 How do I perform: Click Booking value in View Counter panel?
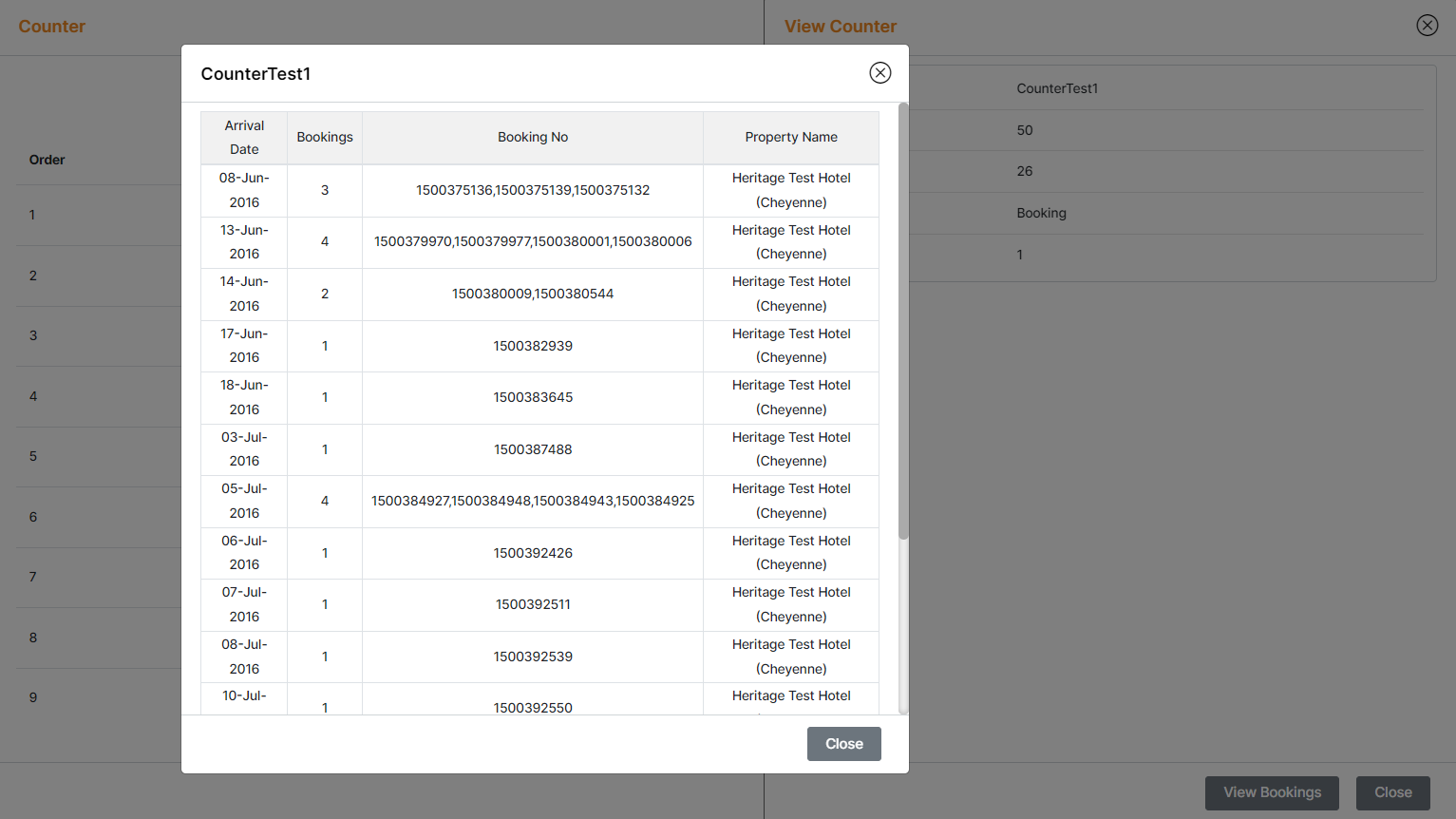click(1041, 213)
